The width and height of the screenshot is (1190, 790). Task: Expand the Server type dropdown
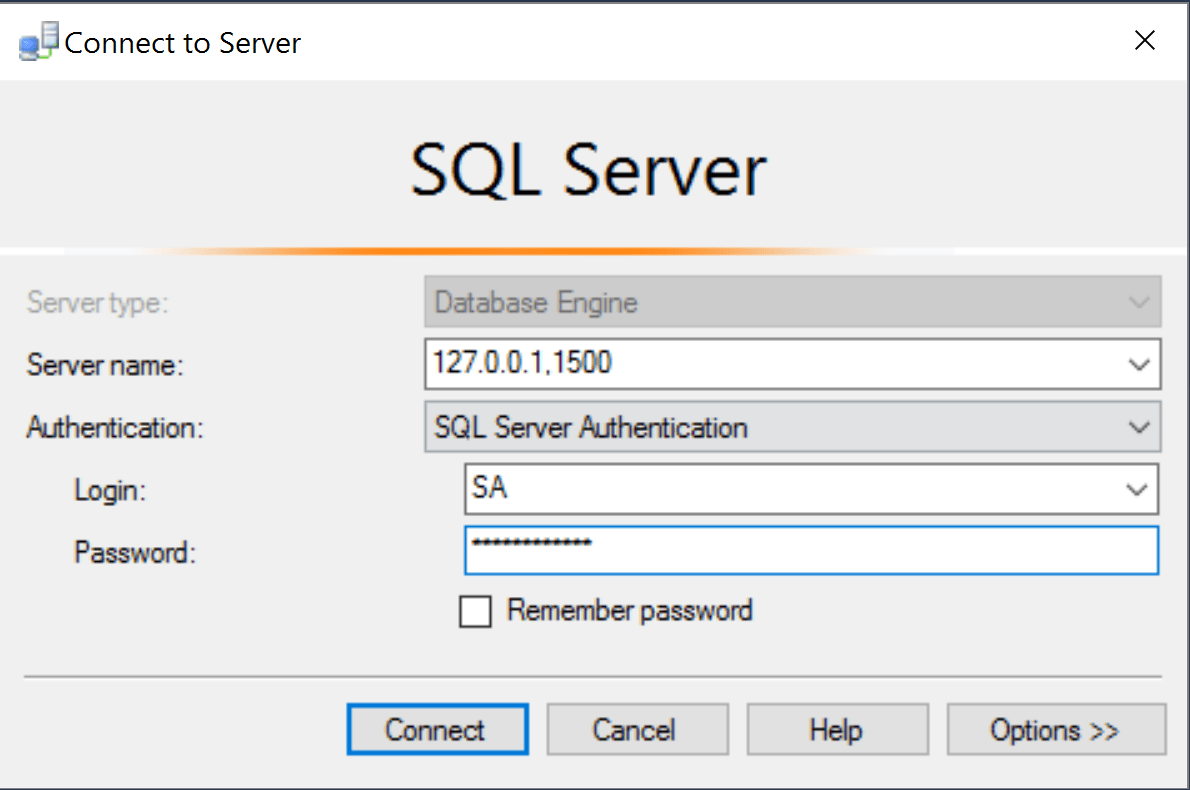[1140, 302]
